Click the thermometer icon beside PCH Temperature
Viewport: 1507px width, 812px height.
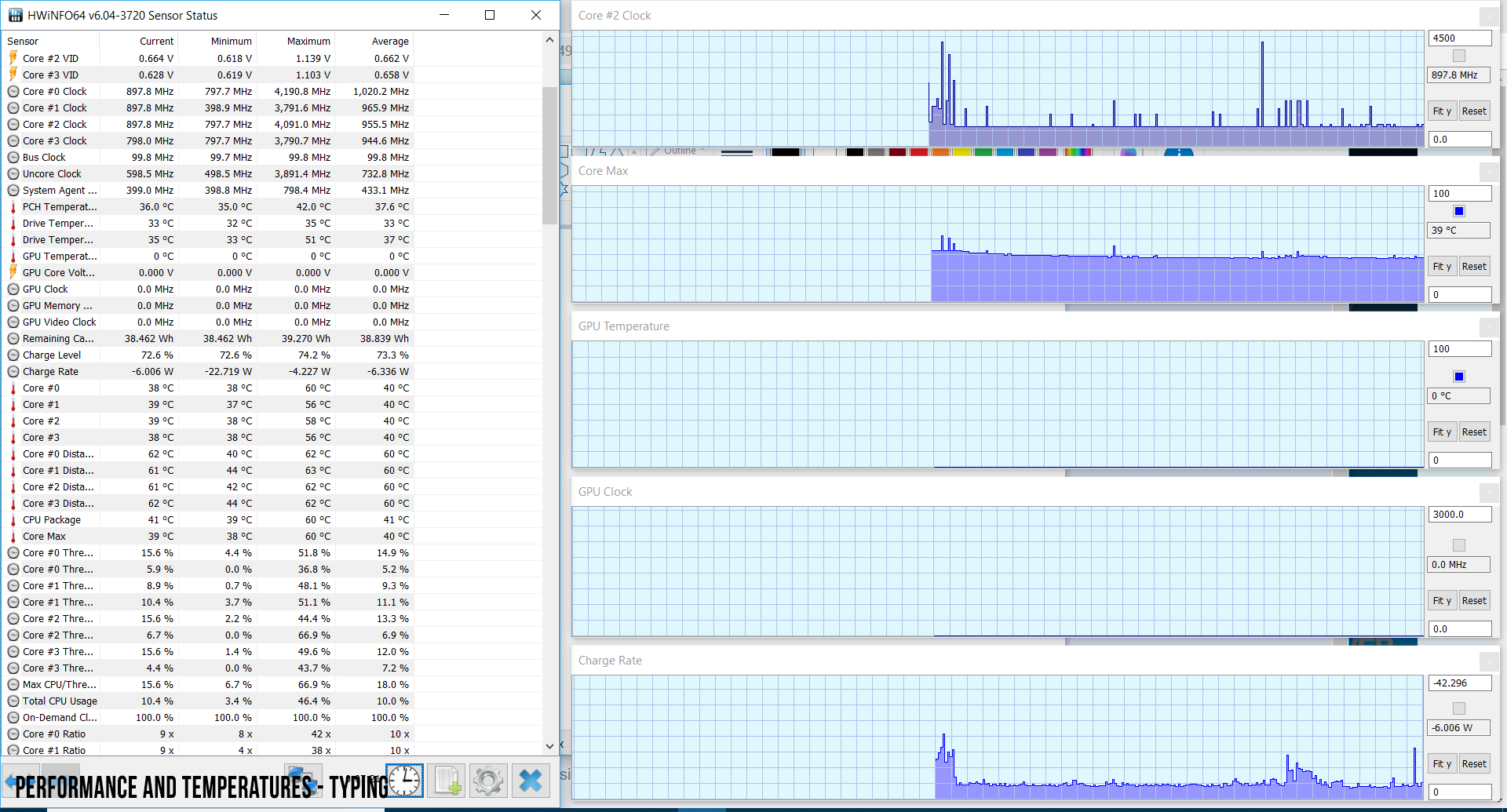click(13, 207)
